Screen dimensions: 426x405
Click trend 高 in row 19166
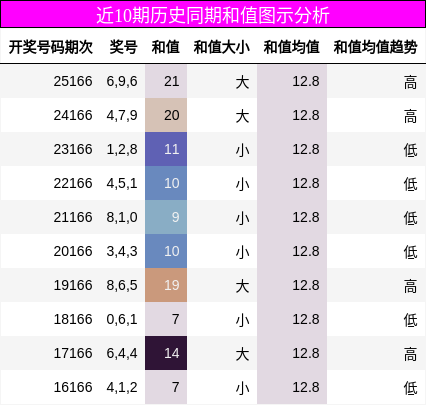(410, 286)
